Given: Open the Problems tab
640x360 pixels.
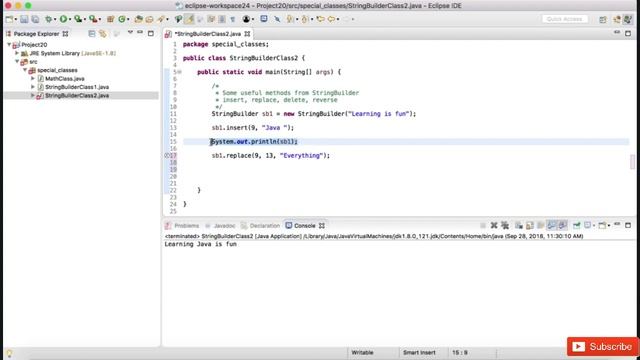Looking at the screenshot, I should click(187, 226).
